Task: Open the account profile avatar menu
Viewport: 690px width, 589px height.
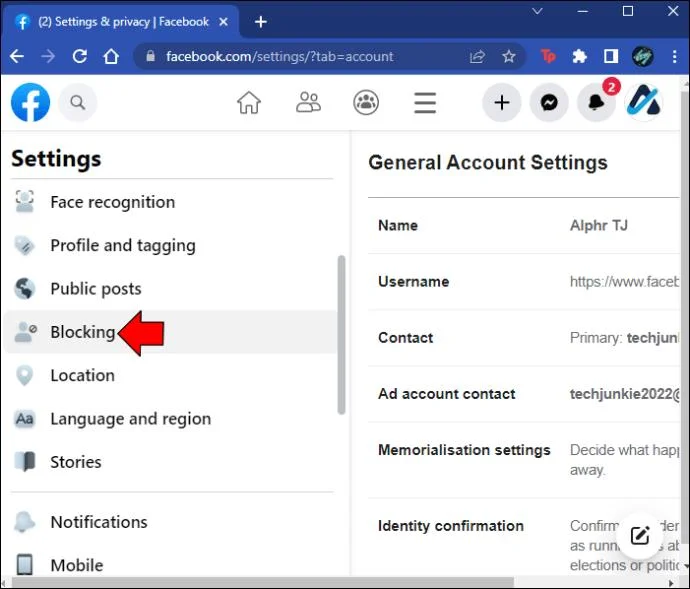Action: [x=643, y=103]
